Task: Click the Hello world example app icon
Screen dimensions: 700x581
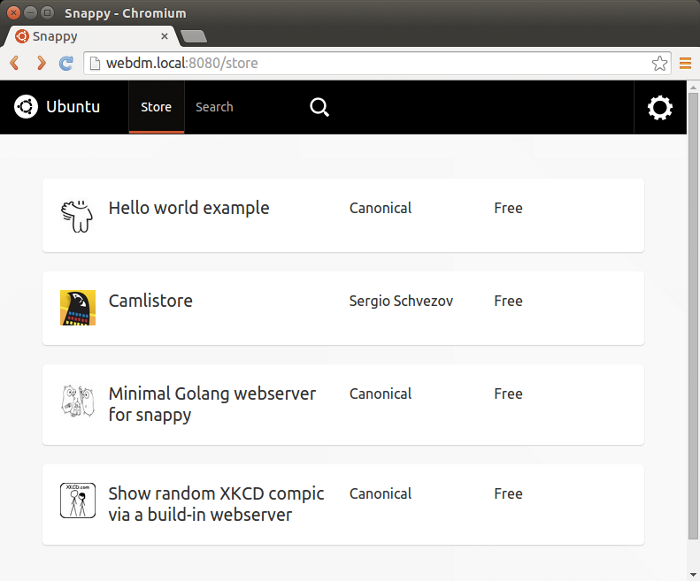Action: [x=77, y=215]
